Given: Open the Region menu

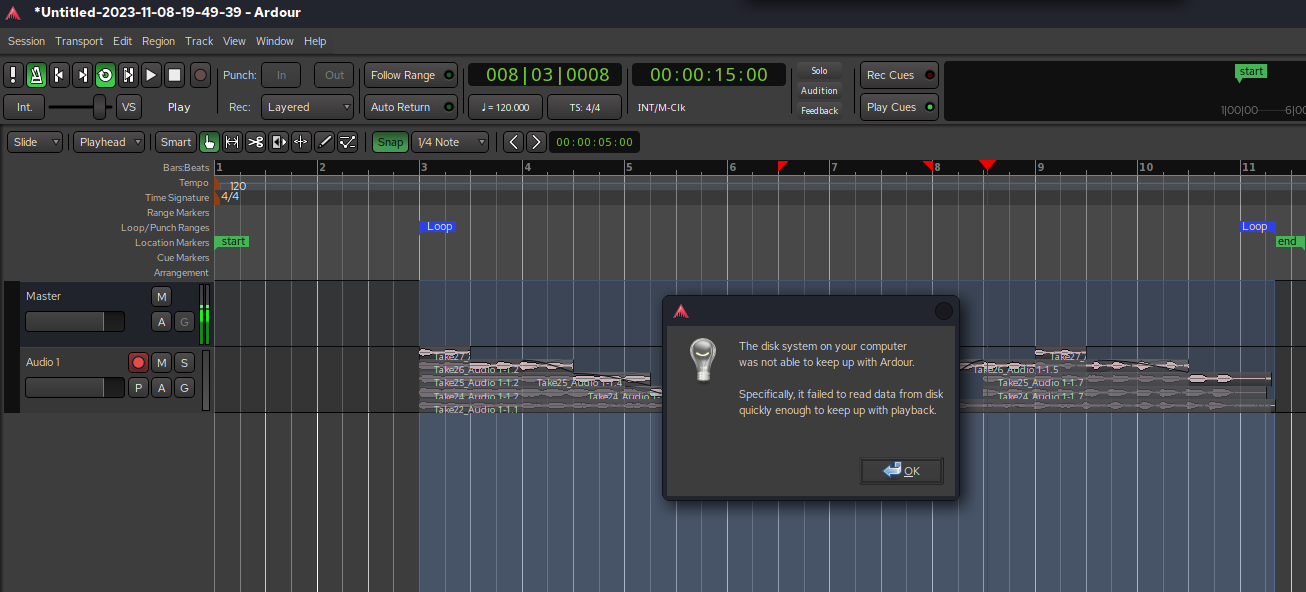Looking at the screenshot, I should (x=158, y=41).
